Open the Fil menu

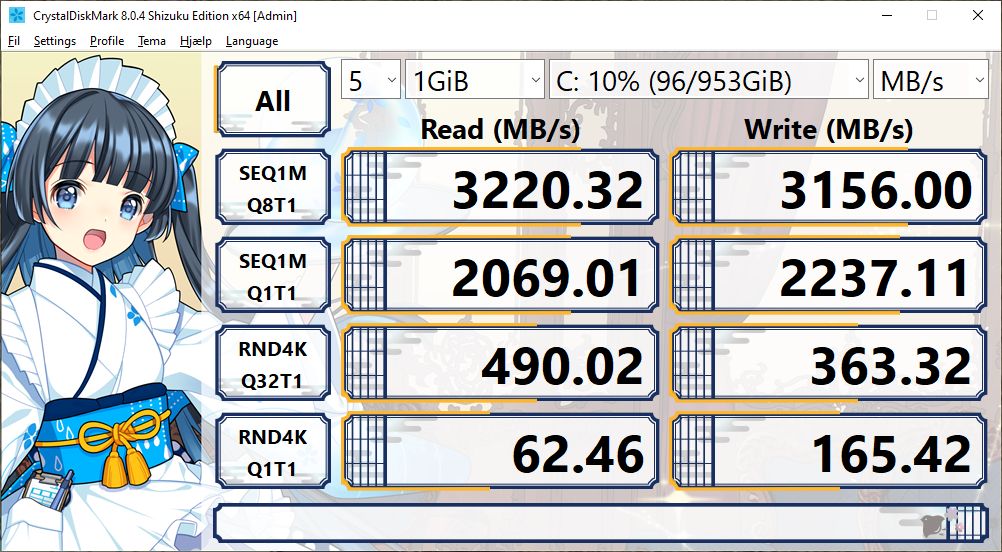point(13,41)
